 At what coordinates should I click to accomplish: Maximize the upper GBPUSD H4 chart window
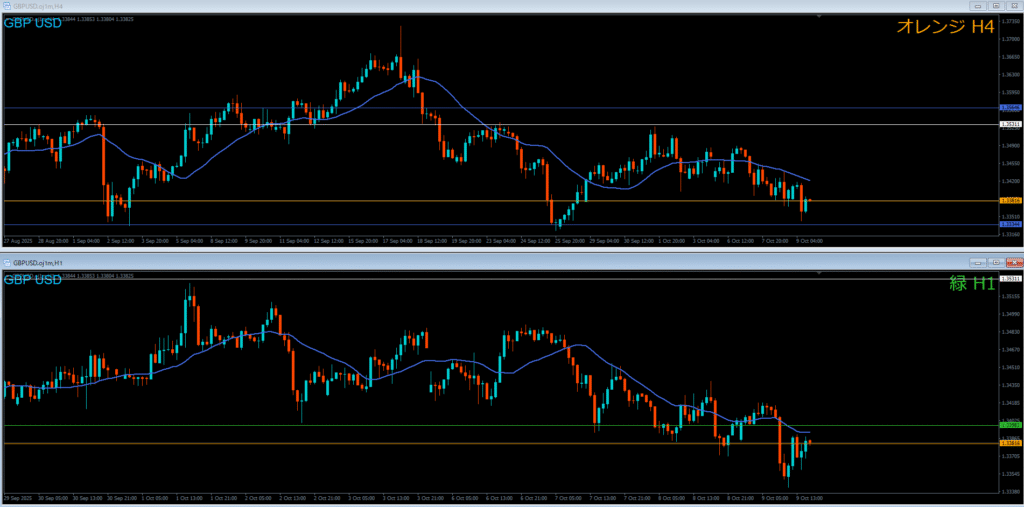(x=995, y=6)
